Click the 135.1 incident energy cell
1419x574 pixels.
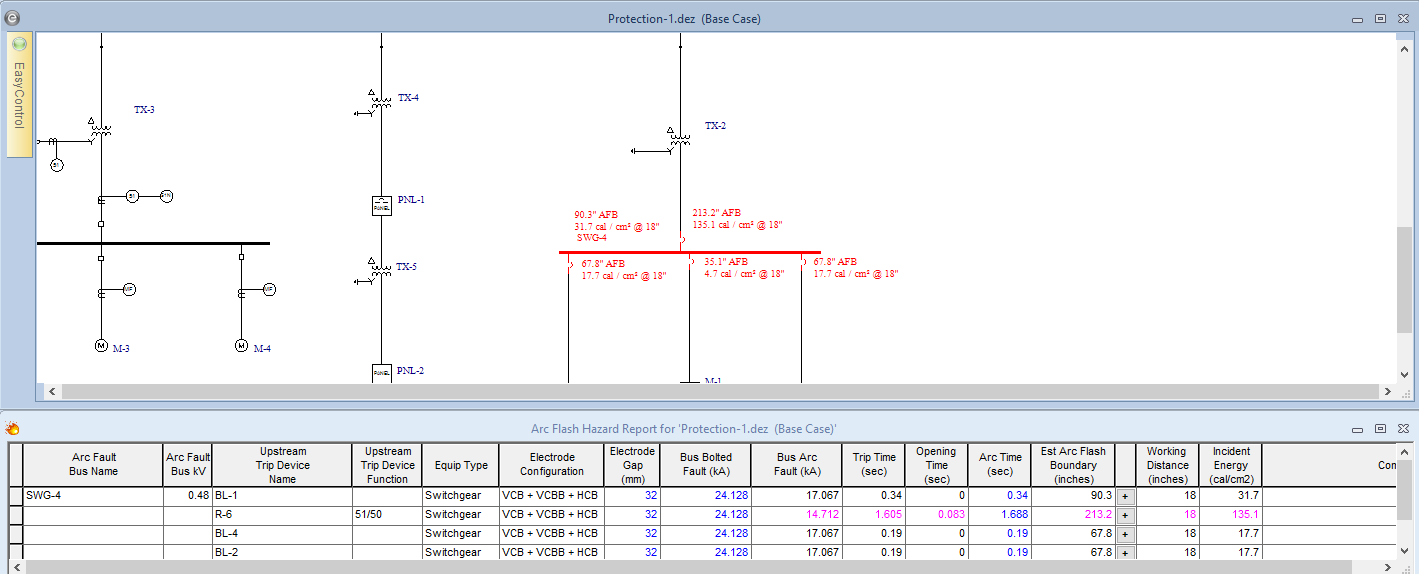tap(1231, 515)
